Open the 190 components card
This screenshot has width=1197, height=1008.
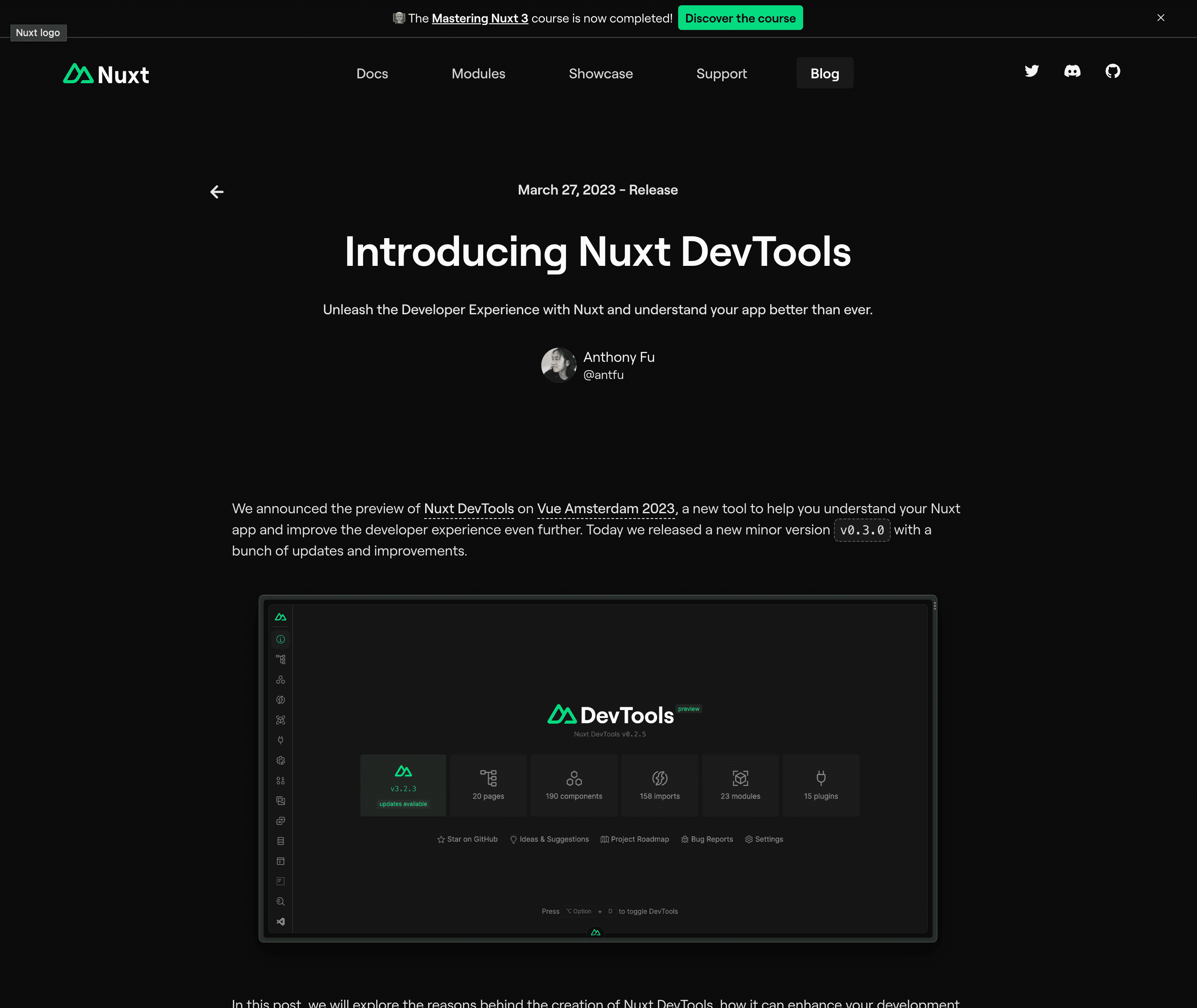[574, 786]
